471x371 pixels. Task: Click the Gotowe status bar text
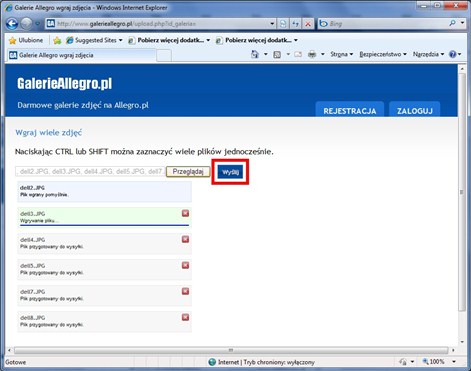point(16,362)
